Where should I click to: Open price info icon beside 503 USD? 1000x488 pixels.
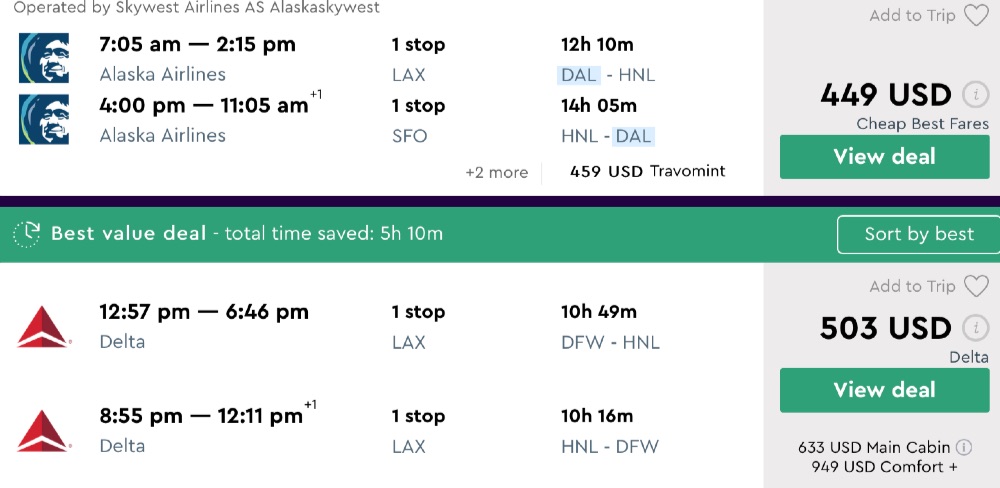(974, 328)
